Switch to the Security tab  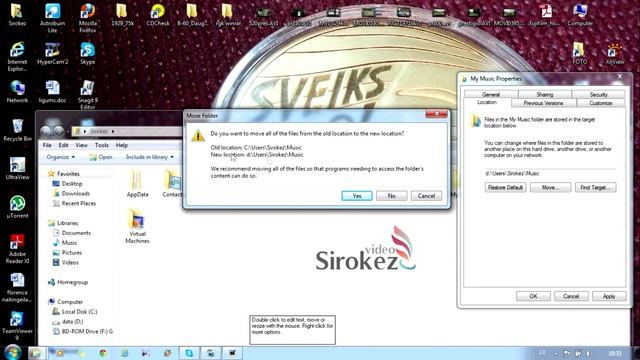598,94
